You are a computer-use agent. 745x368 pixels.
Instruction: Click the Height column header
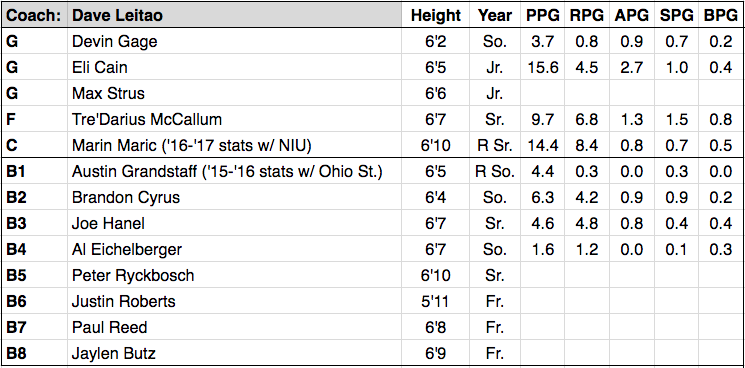[436, 15]
